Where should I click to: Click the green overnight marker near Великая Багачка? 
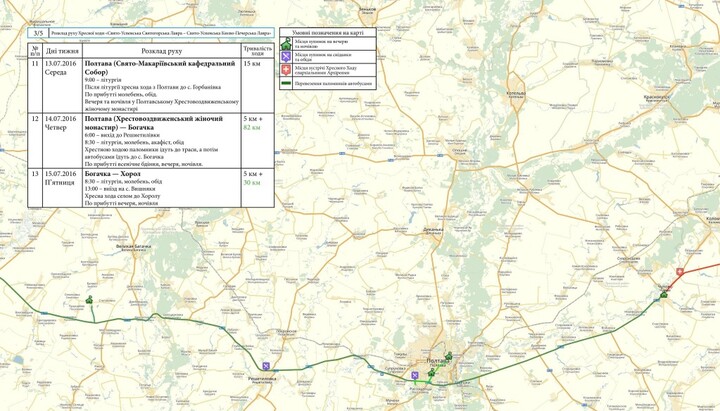point(90,299)
